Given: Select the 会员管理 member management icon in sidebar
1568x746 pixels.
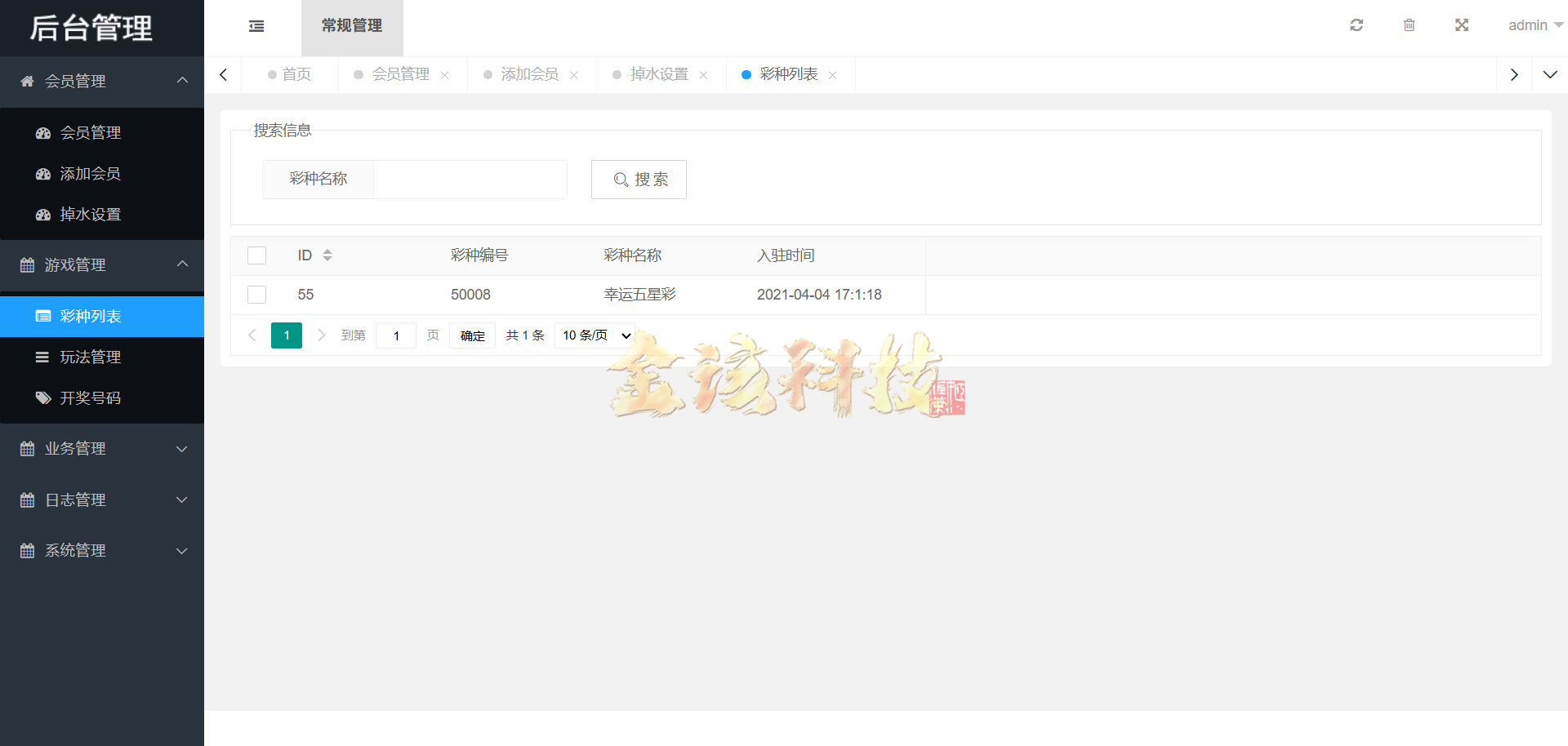Looking at the screenshot, I should pos(42,132).
